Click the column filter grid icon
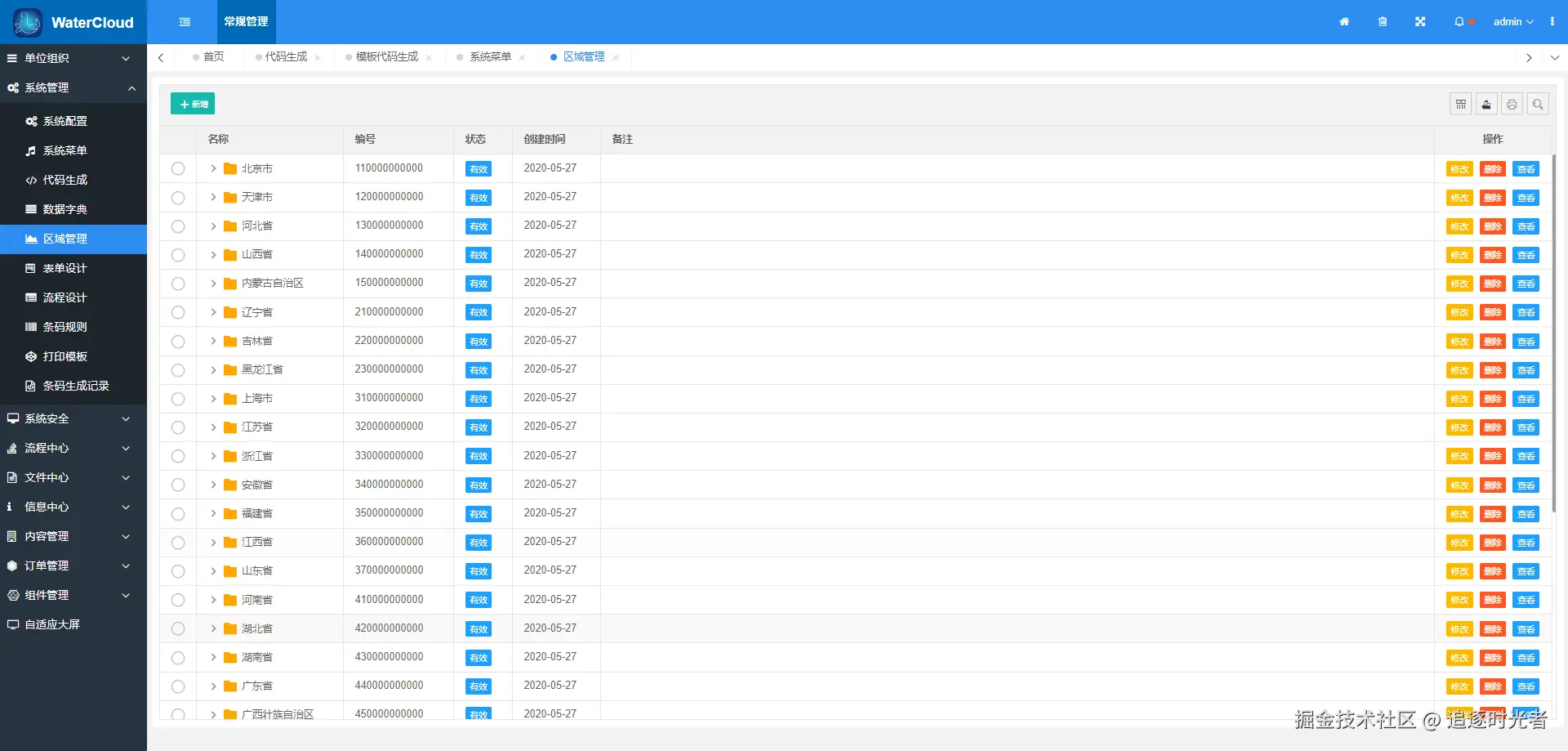Viewport: 1568px width, 751px height. (1461, 105)
